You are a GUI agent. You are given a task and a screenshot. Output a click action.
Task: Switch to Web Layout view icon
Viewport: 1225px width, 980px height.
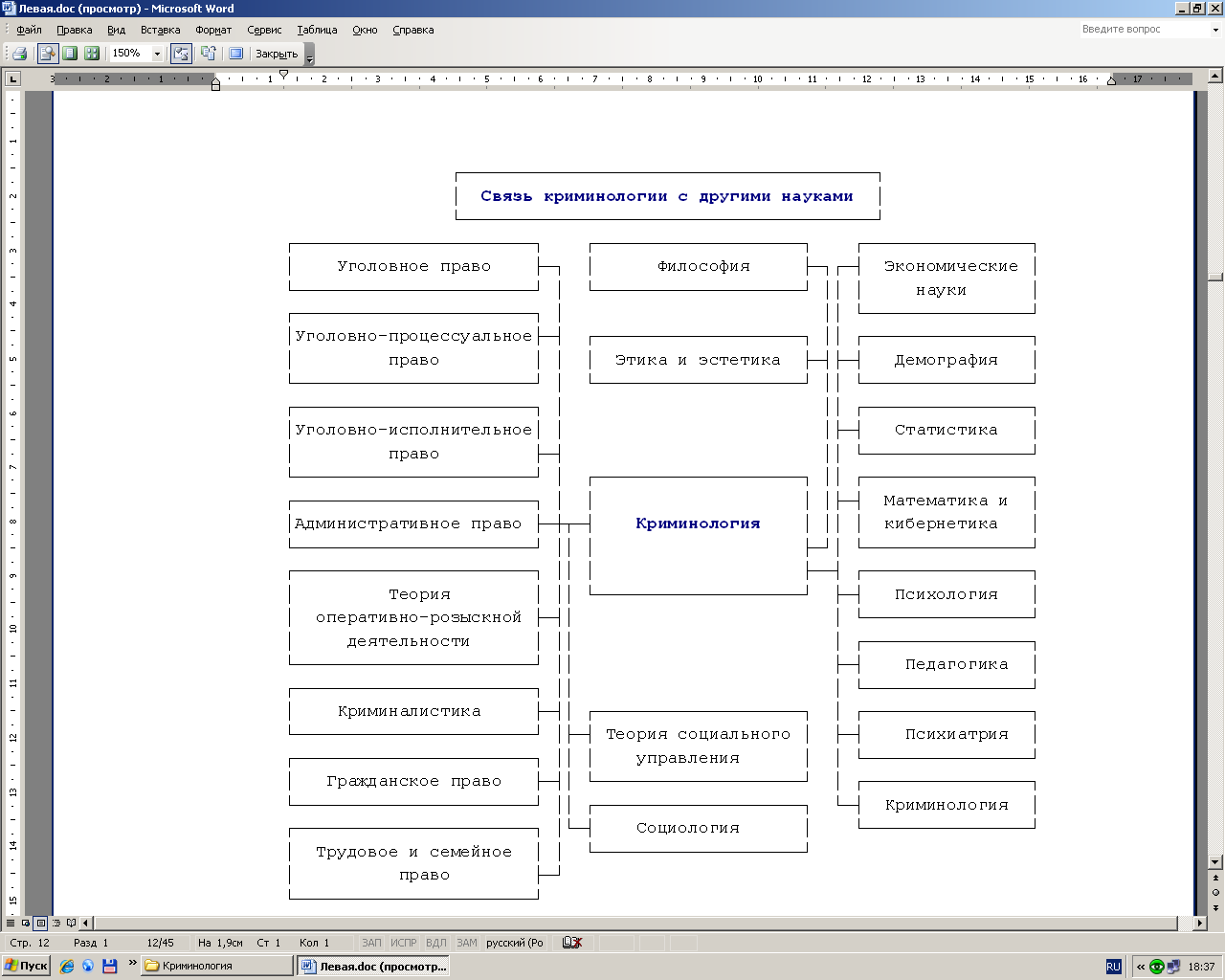(x=26, y=924)
